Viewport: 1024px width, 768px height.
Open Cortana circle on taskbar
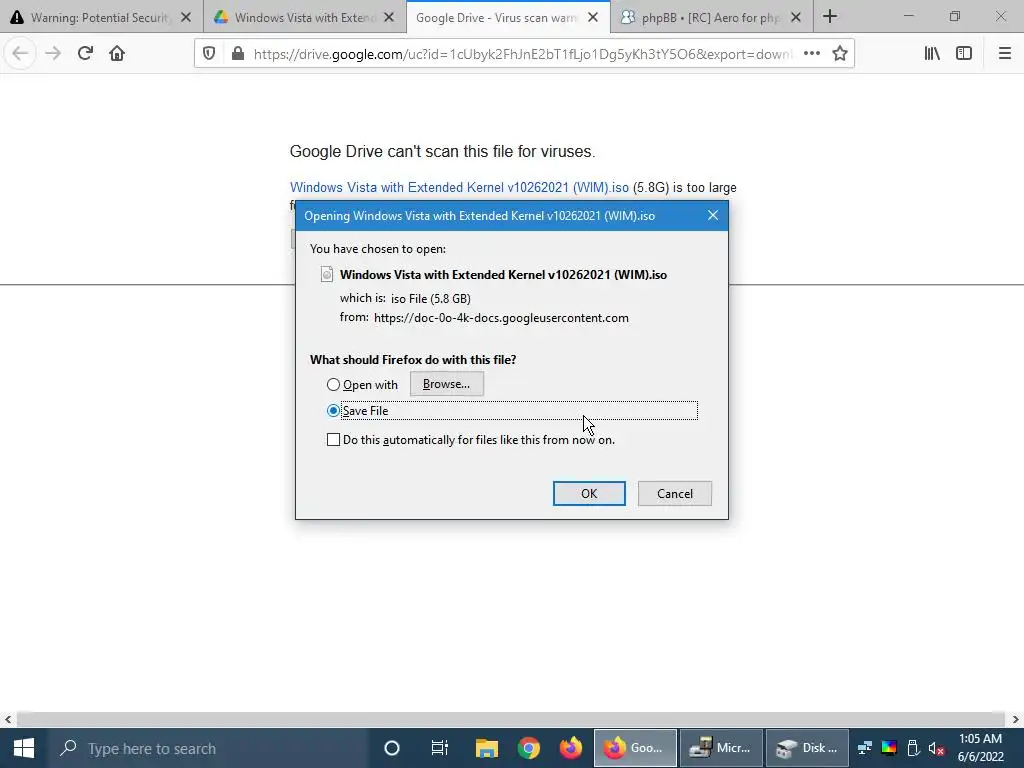click(392, 748)
